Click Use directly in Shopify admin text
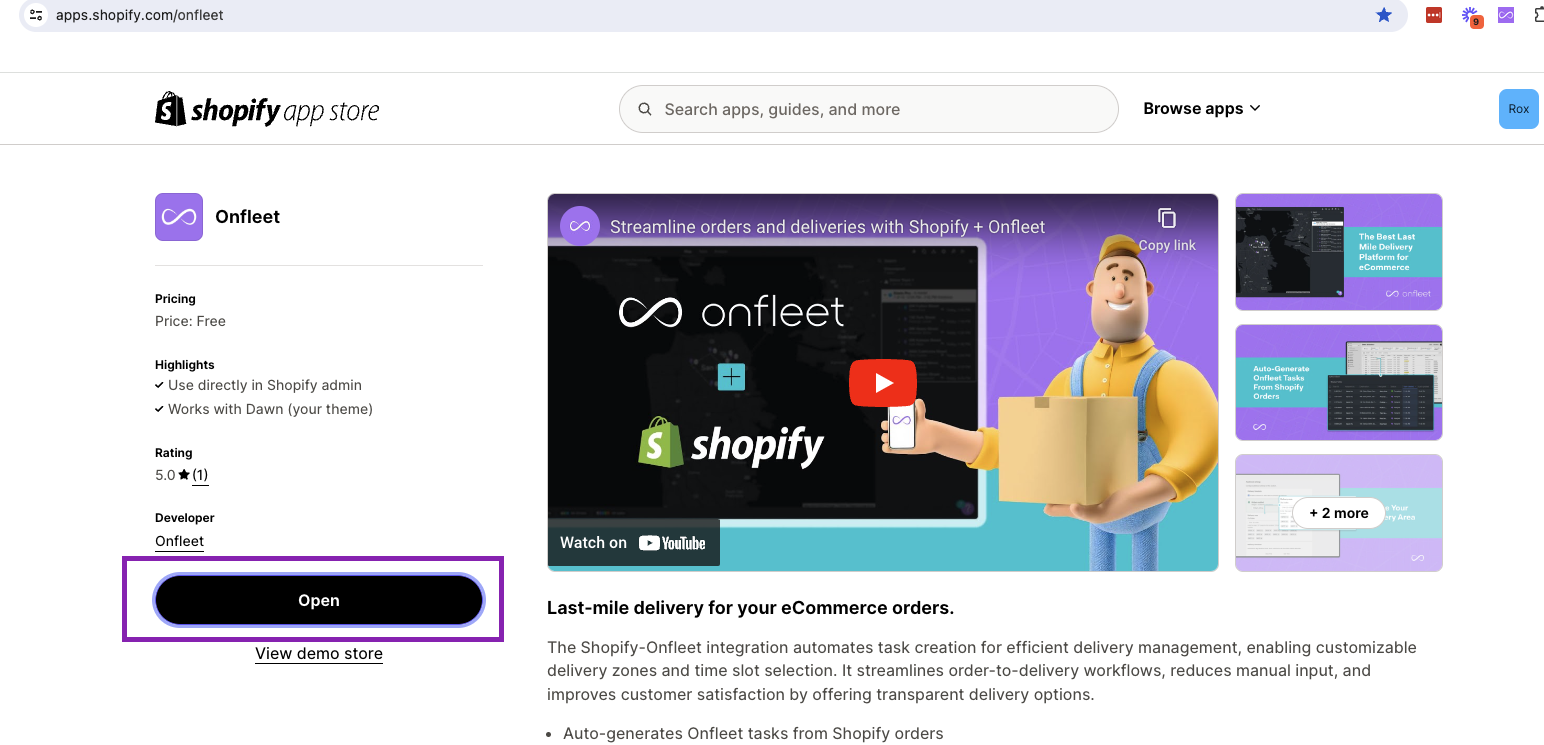Screen dimensions: 1544x745 pos(265,385)
